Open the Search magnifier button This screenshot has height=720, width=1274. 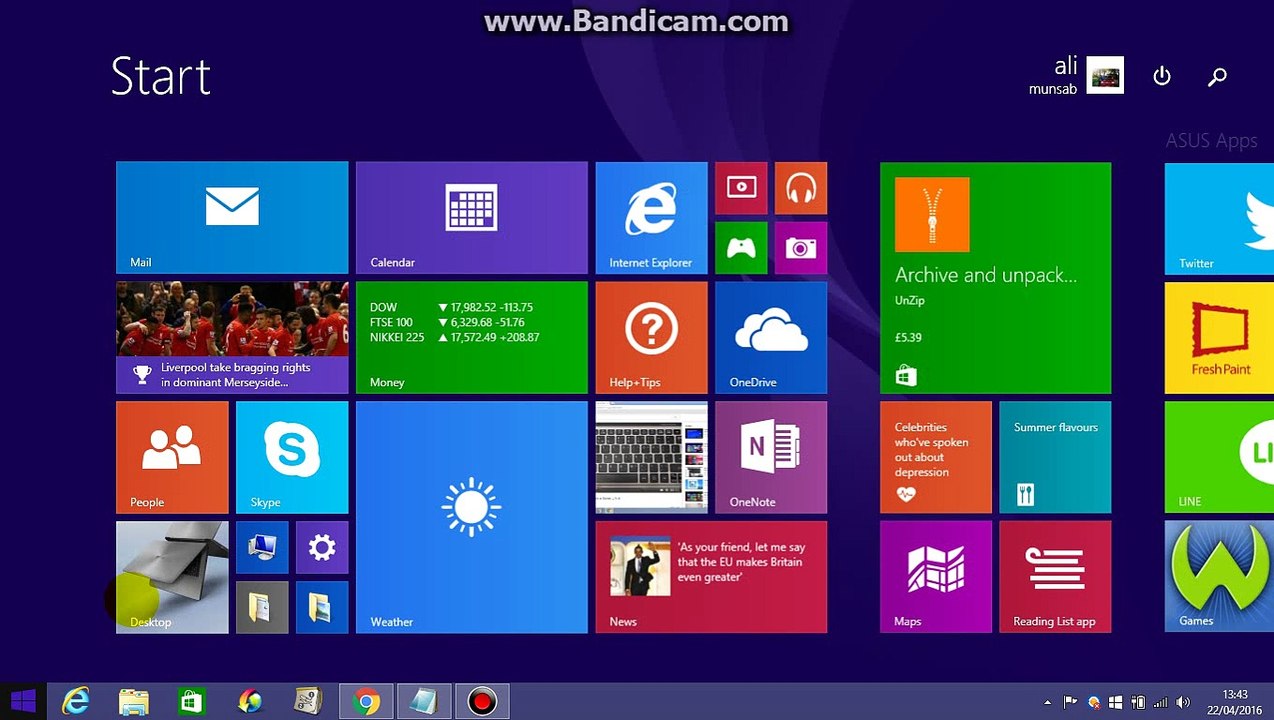coord(1217,76)
